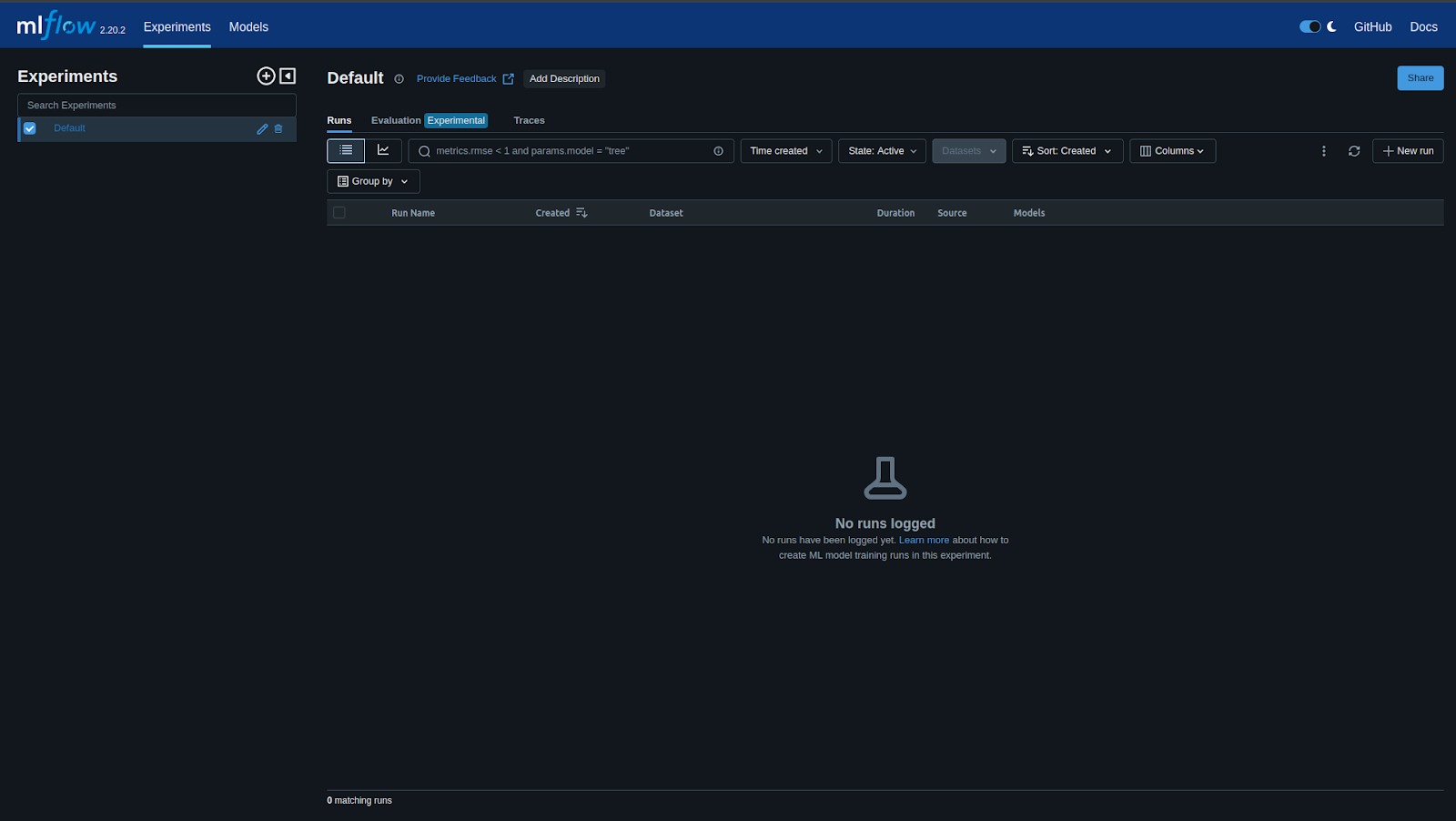1456x821 pixels.
Task: Click the blue Share button
Action: click(x=1420, y=78)
